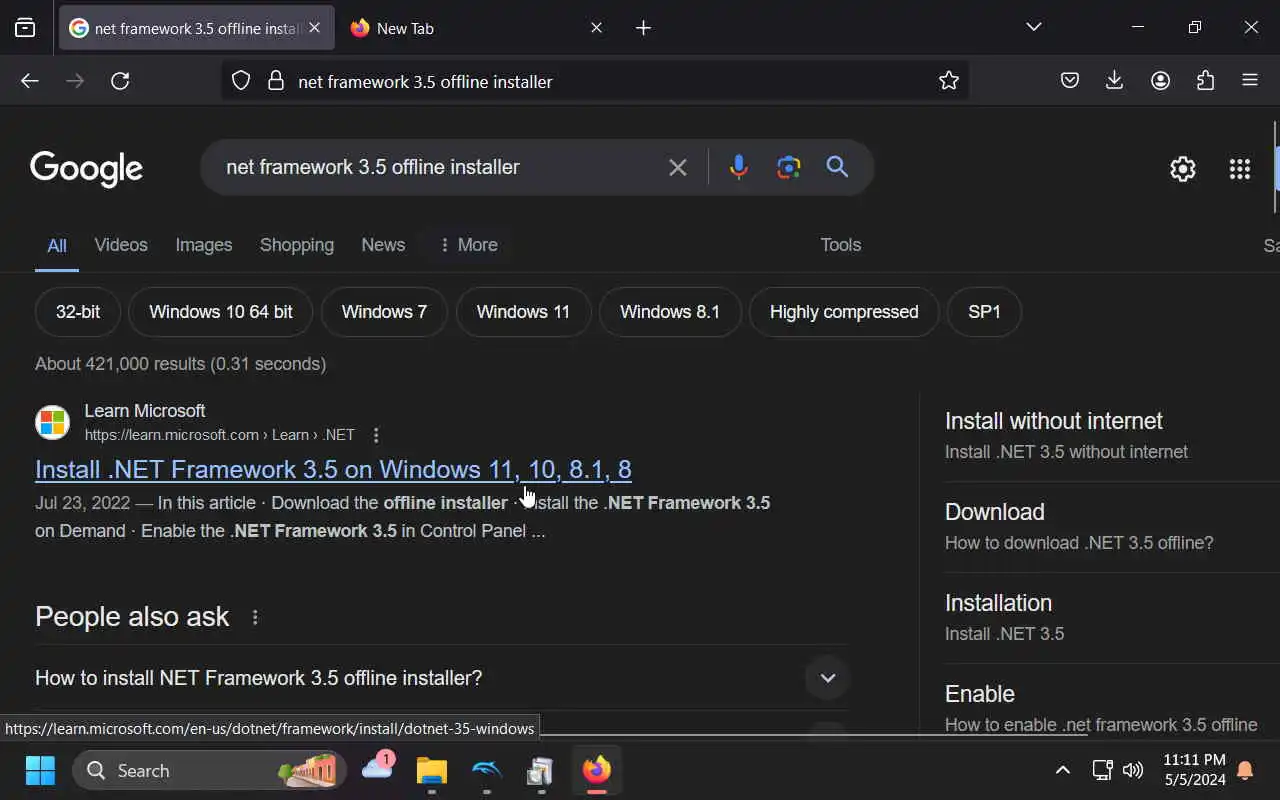This screenshot has width=1280, height=800.
Task: Open the Google apps grid
Action: [1240, 169]
